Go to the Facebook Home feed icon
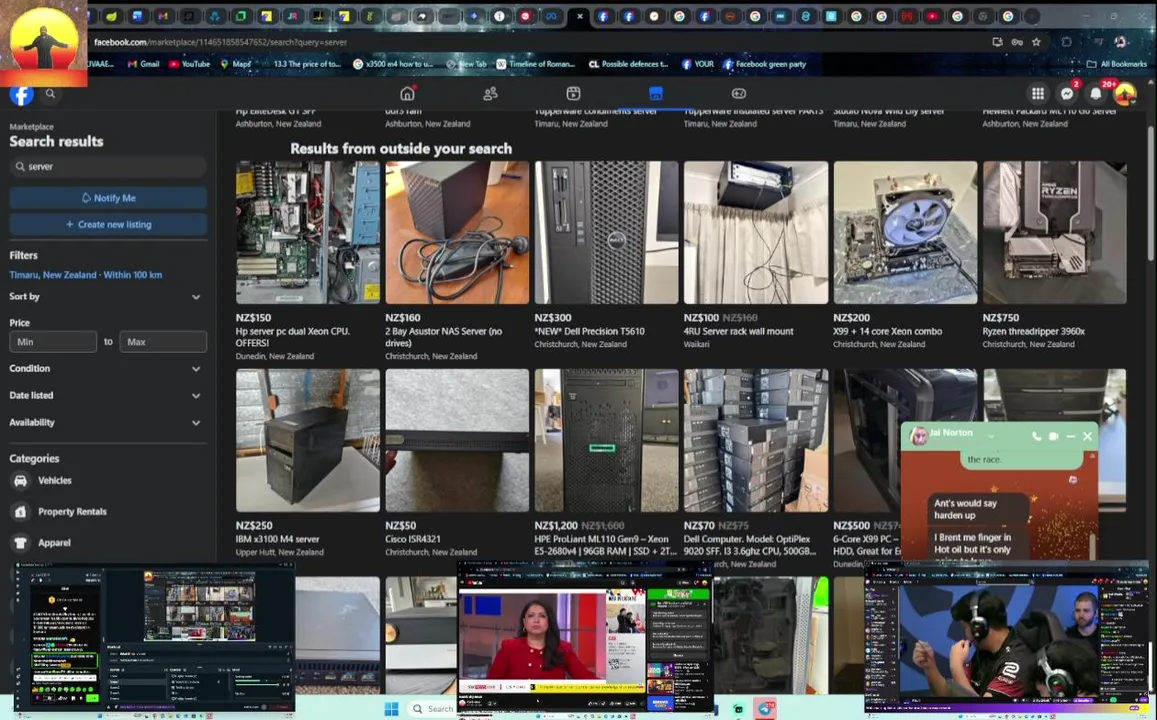Image resolution: width=1157 pixels, height=720 pixels. click(407, 93)
